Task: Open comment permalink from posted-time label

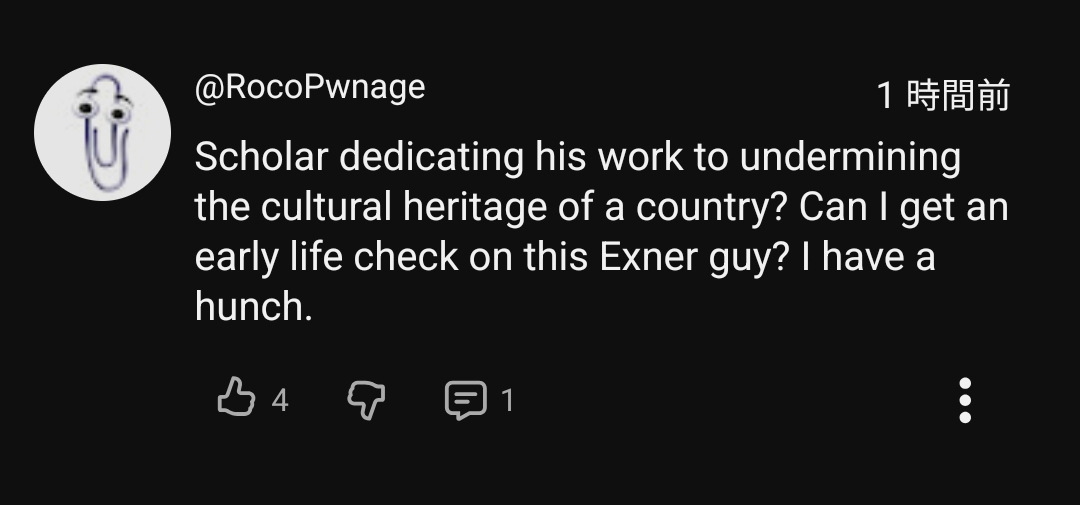Action: tap(942, 96)
